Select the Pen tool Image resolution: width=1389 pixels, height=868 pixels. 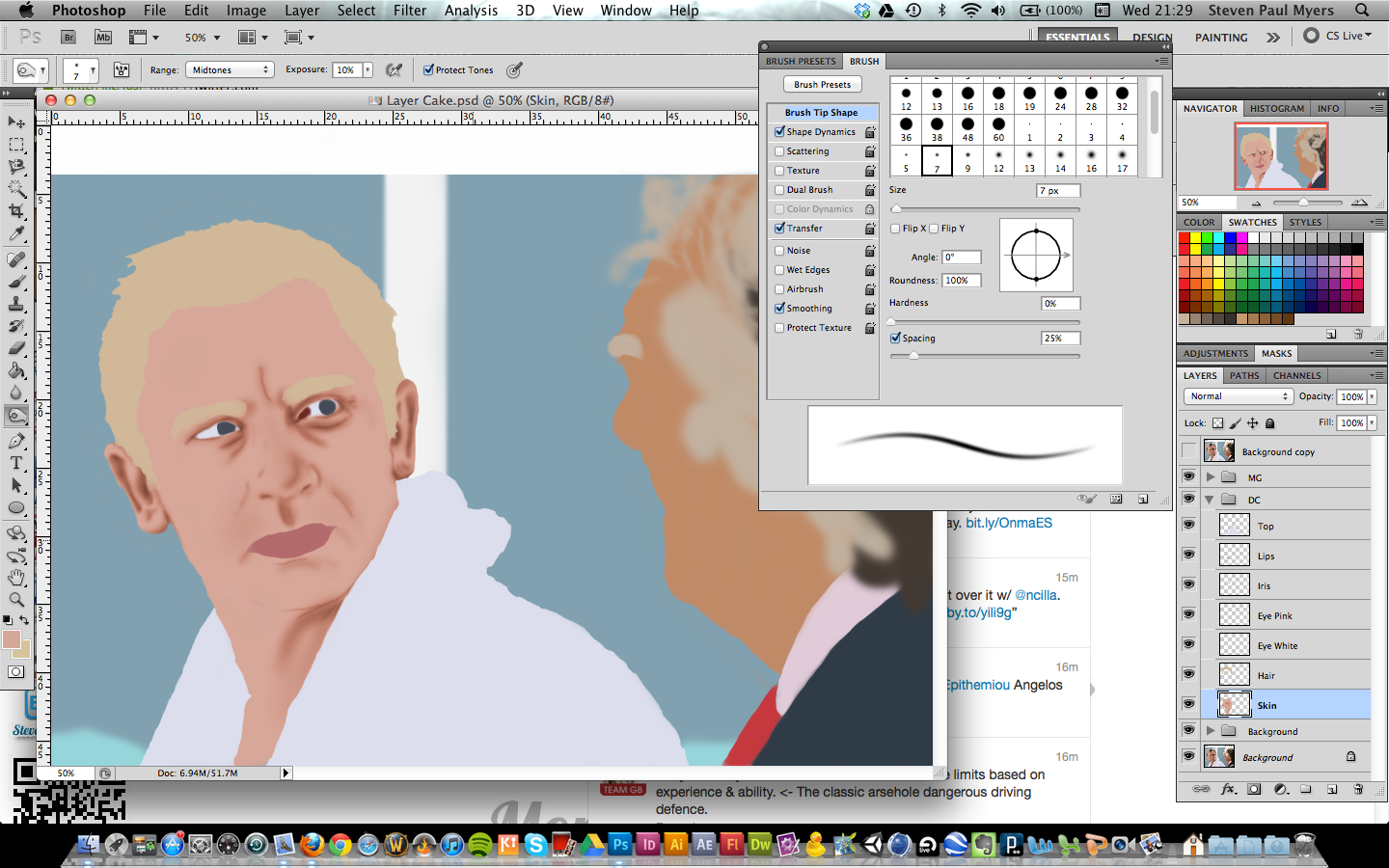click(16, 441)
